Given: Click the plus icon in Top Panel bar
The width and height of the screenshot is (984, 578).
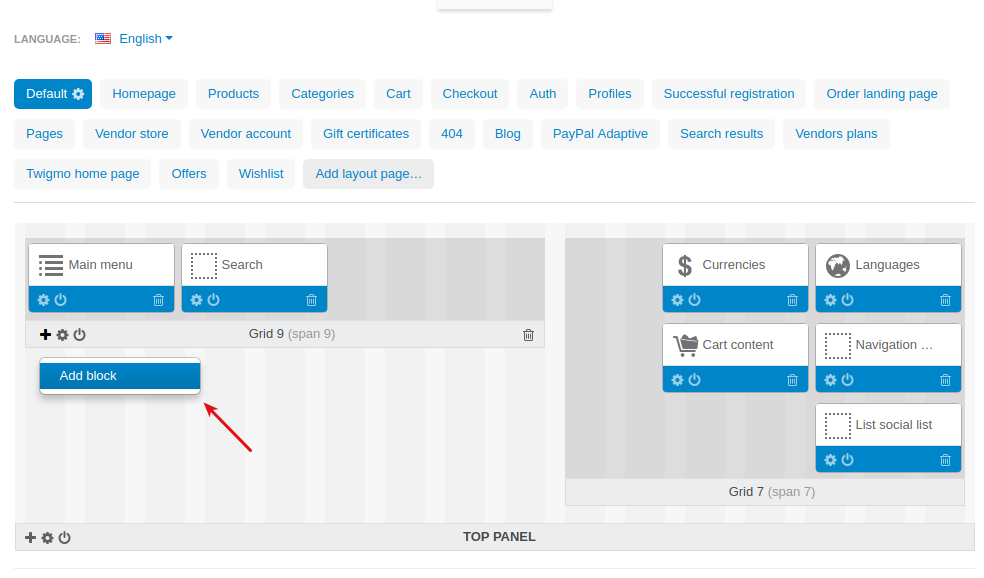Looking at the screenshot, I should click(x=30, y=538).
